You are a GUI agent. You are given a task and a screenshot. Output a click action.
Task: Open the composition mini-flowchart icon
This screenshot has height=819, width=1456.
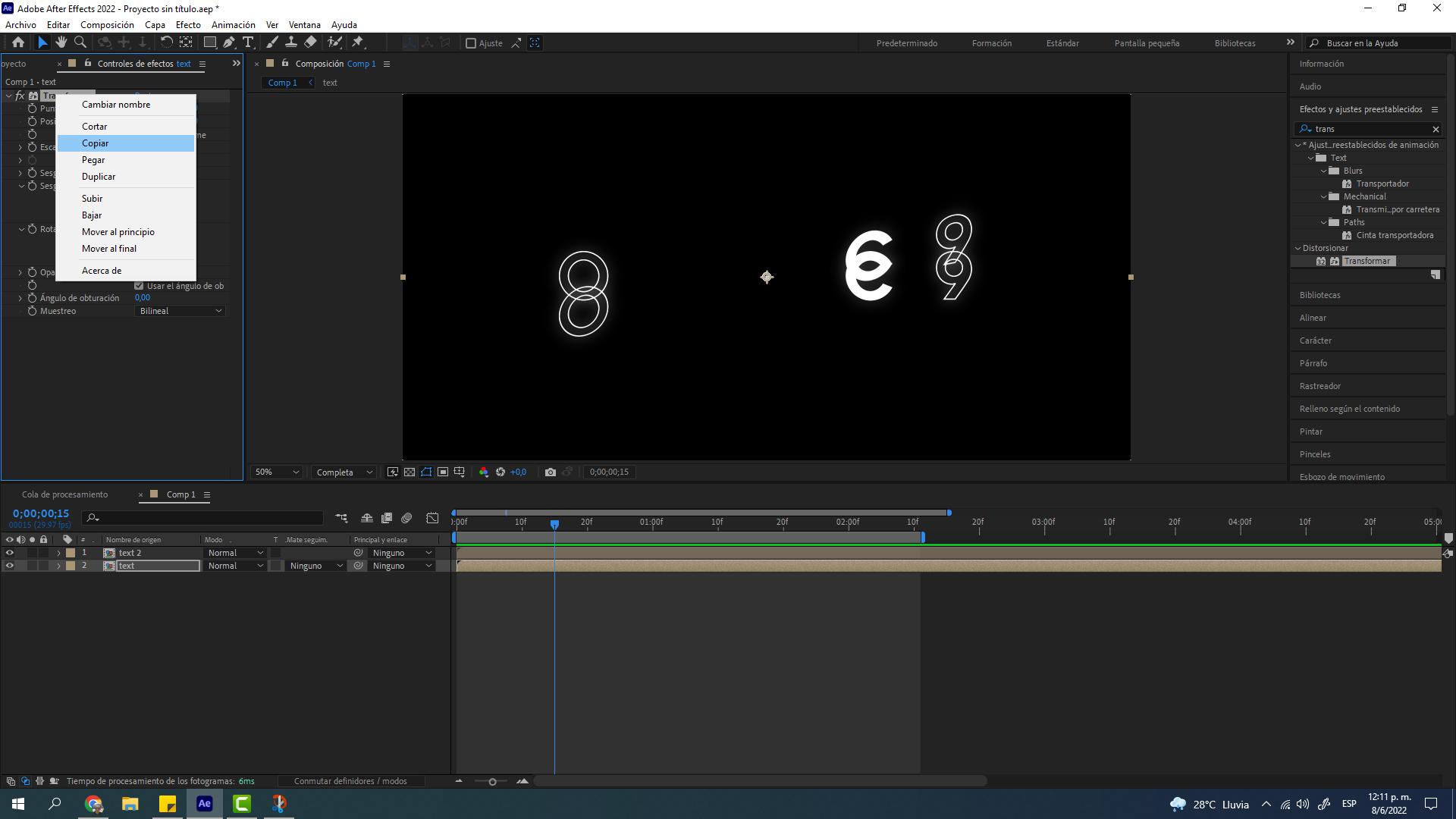point(342,518)
